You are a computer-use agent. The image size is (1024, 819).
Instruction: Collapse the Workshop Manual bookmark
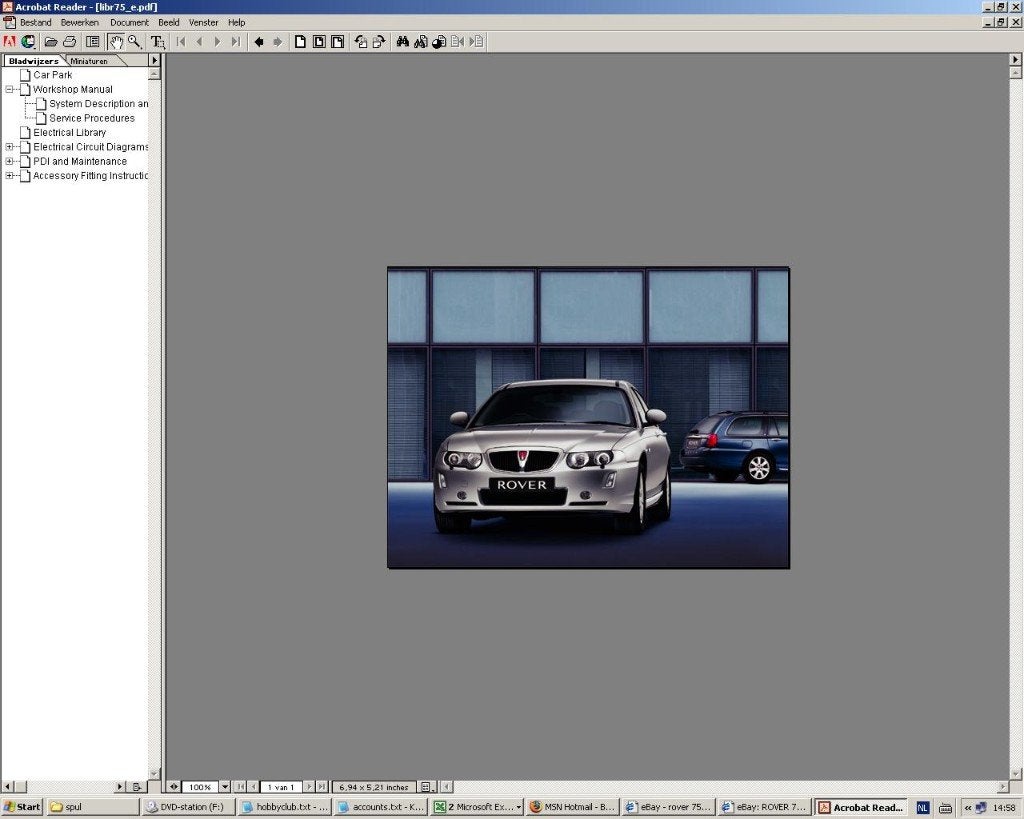click(x=9, y=89)
